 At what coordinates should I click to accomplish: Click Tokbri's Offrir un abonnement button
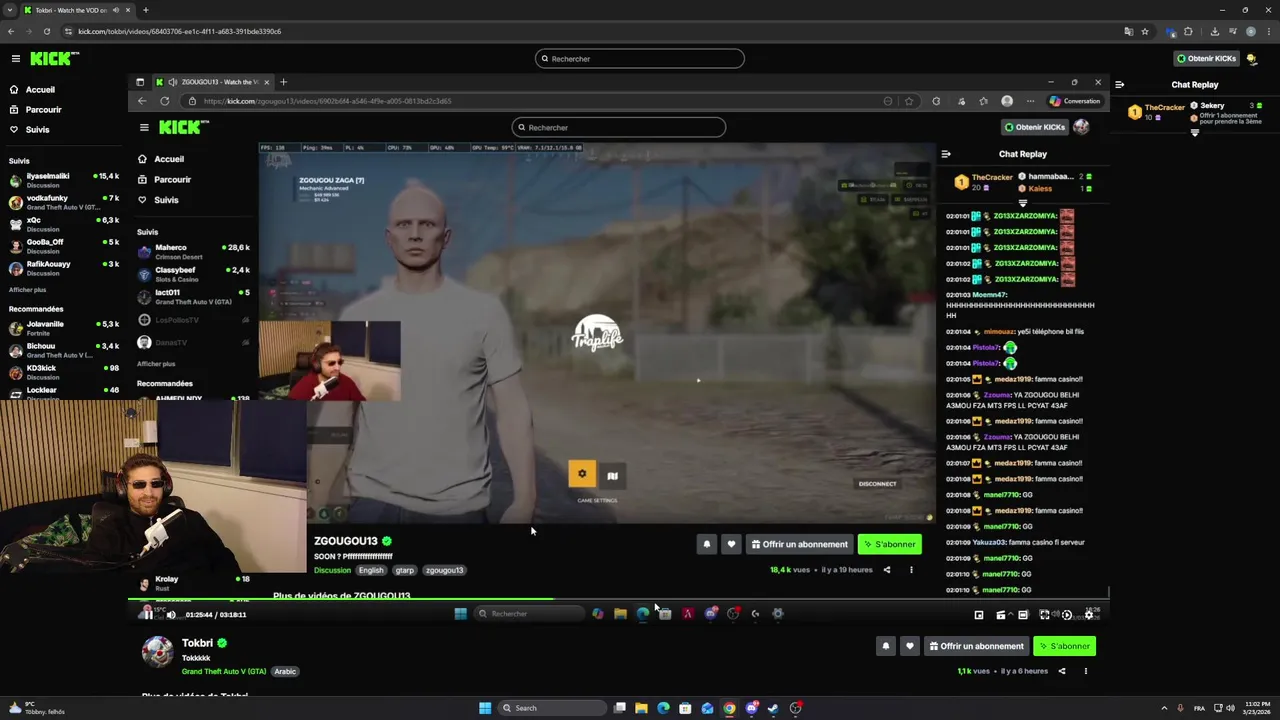pos(976,646)
